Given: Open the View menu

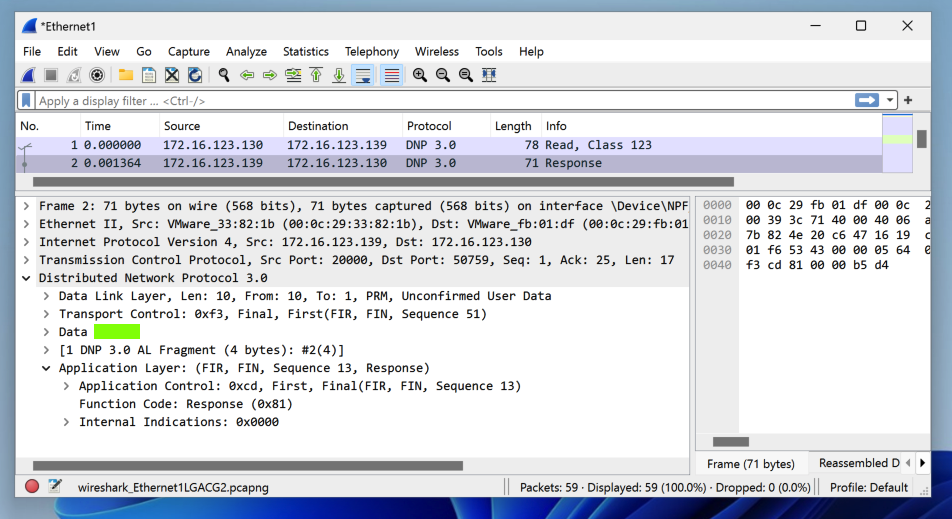Looking at the screenshot, I should click(107, 52).
